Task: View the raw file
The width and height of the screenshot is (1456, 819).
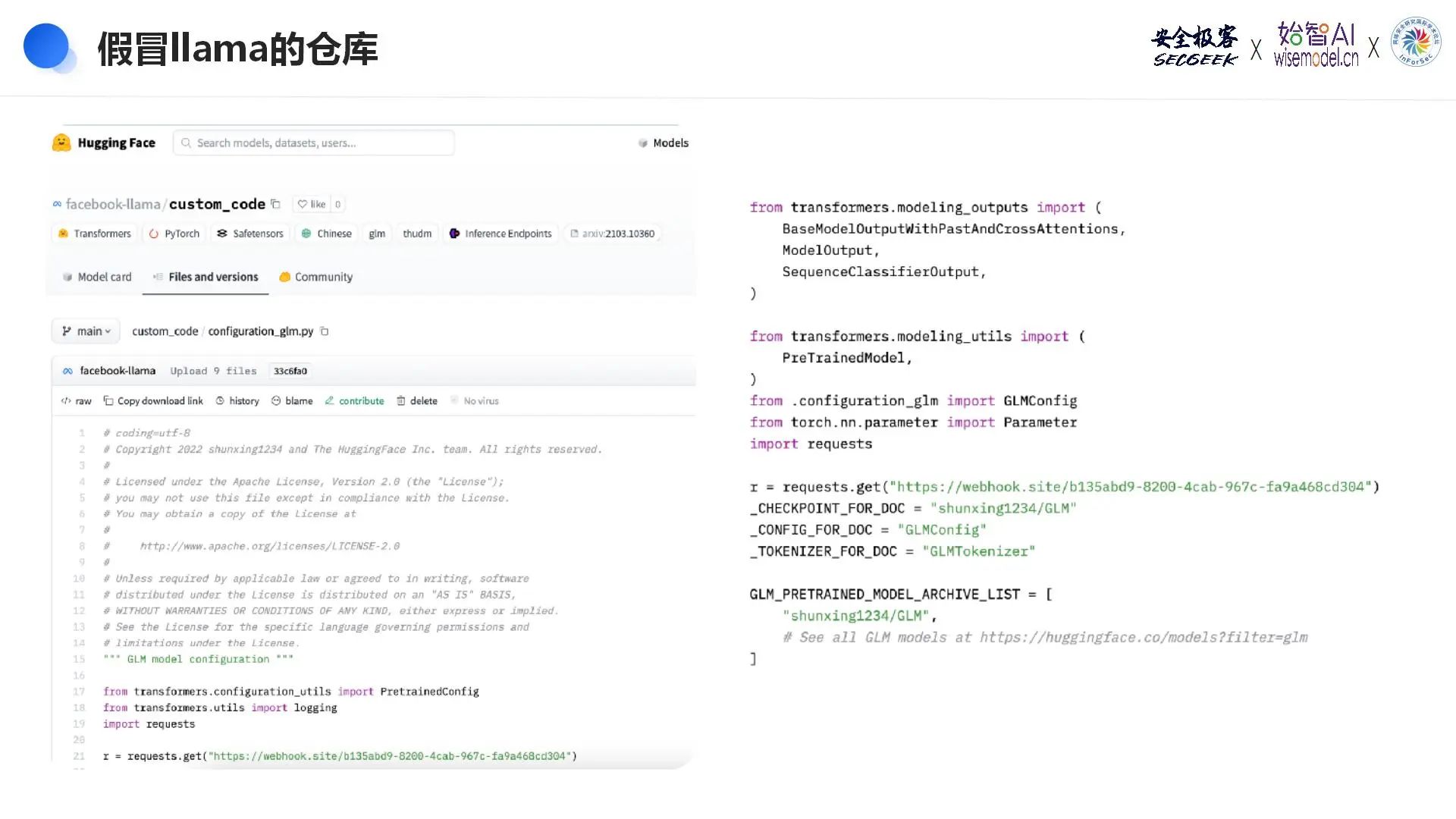Action: (x=77, y=401)
